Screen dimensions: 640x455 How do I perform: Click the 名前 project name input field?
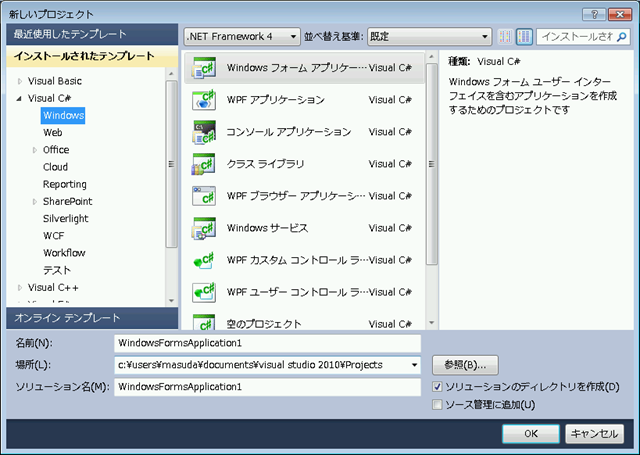(267, 343)
